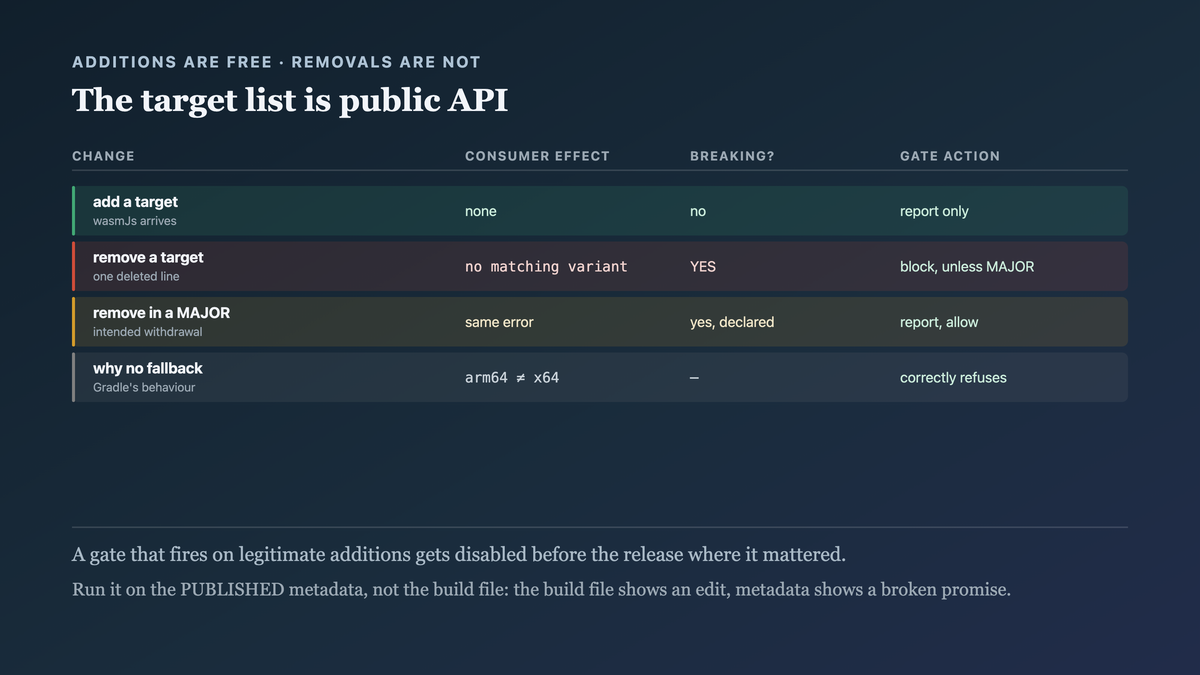This screenshot has height=675, width=1200.
Task: Click the slide title 'The target list is public API'
Action: tap(290, 100)
